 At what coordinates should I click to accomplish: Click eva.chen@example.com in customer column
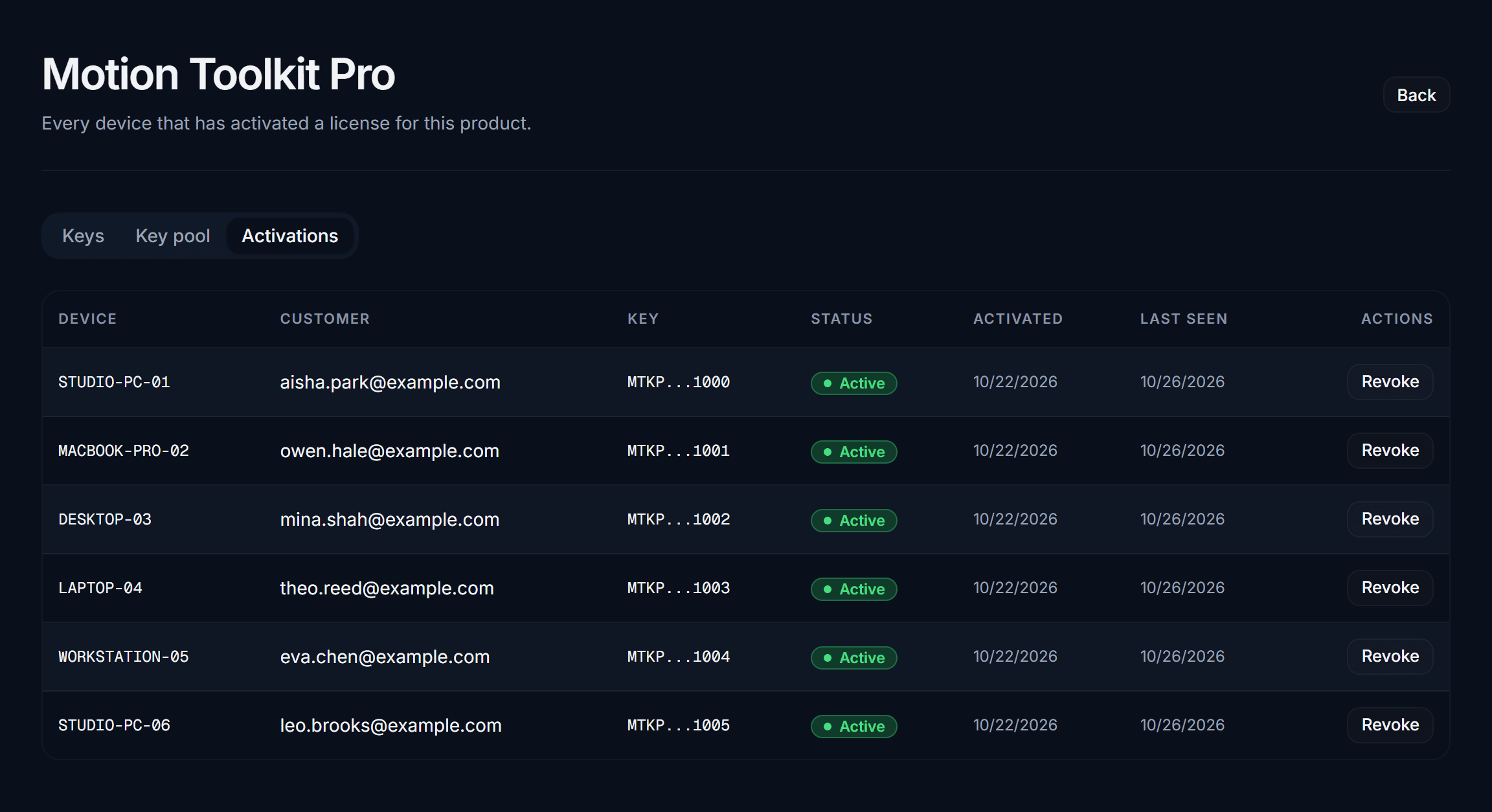385,657
